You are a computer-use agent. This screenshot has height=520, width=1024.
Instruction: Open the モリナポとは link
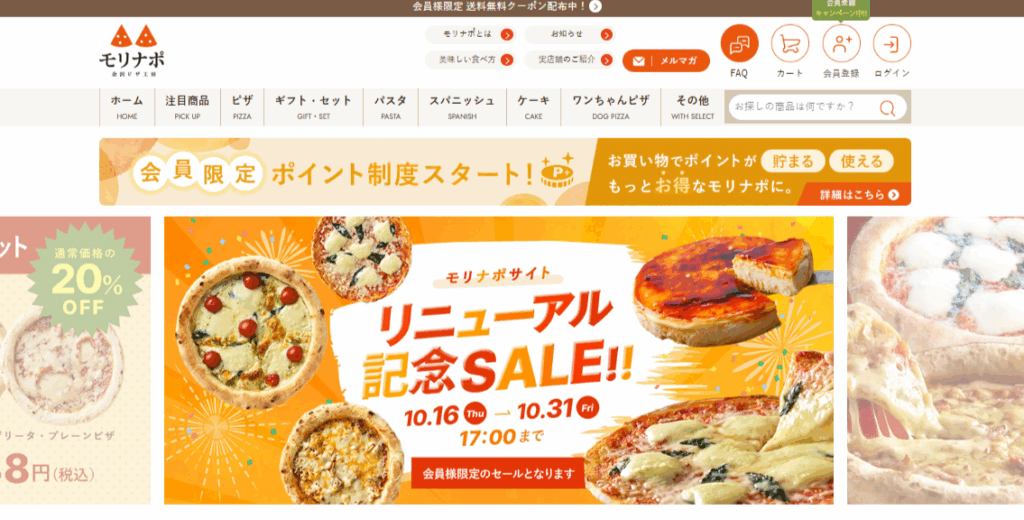pos(470,35)
